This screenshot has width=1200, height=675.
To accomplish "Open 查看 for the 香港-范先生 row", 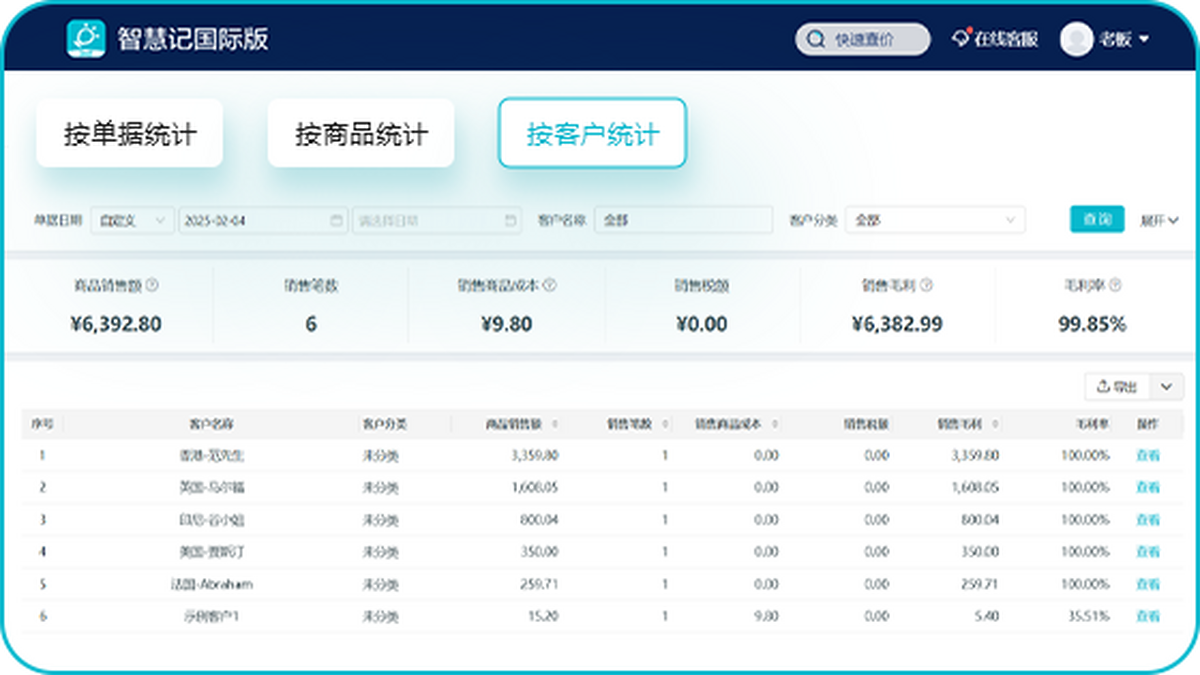I will click(x=1146, y=454).
